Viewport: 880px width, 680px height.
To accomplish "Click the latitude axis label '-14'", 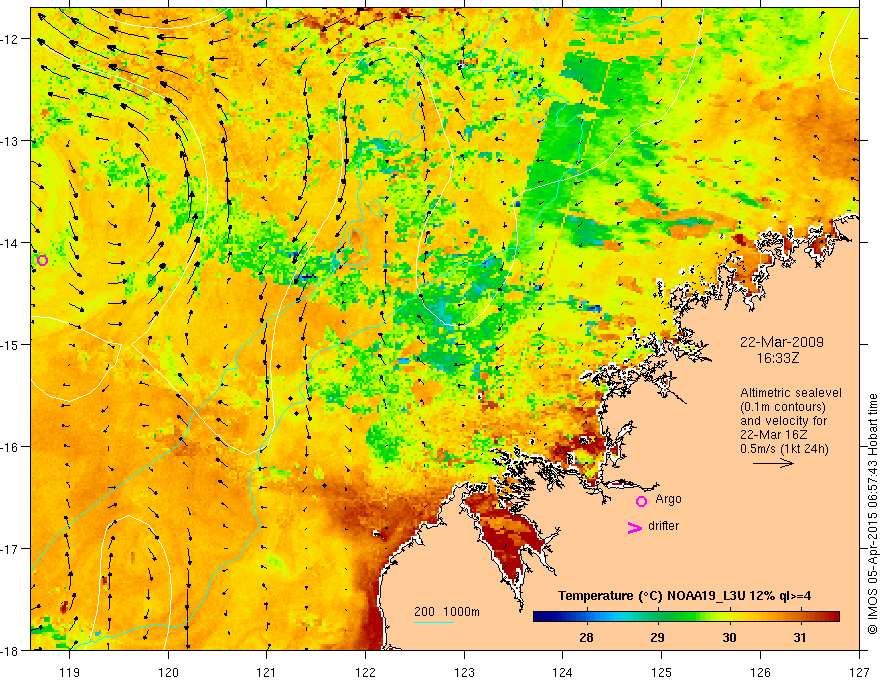I will click(x=11, y=243).
